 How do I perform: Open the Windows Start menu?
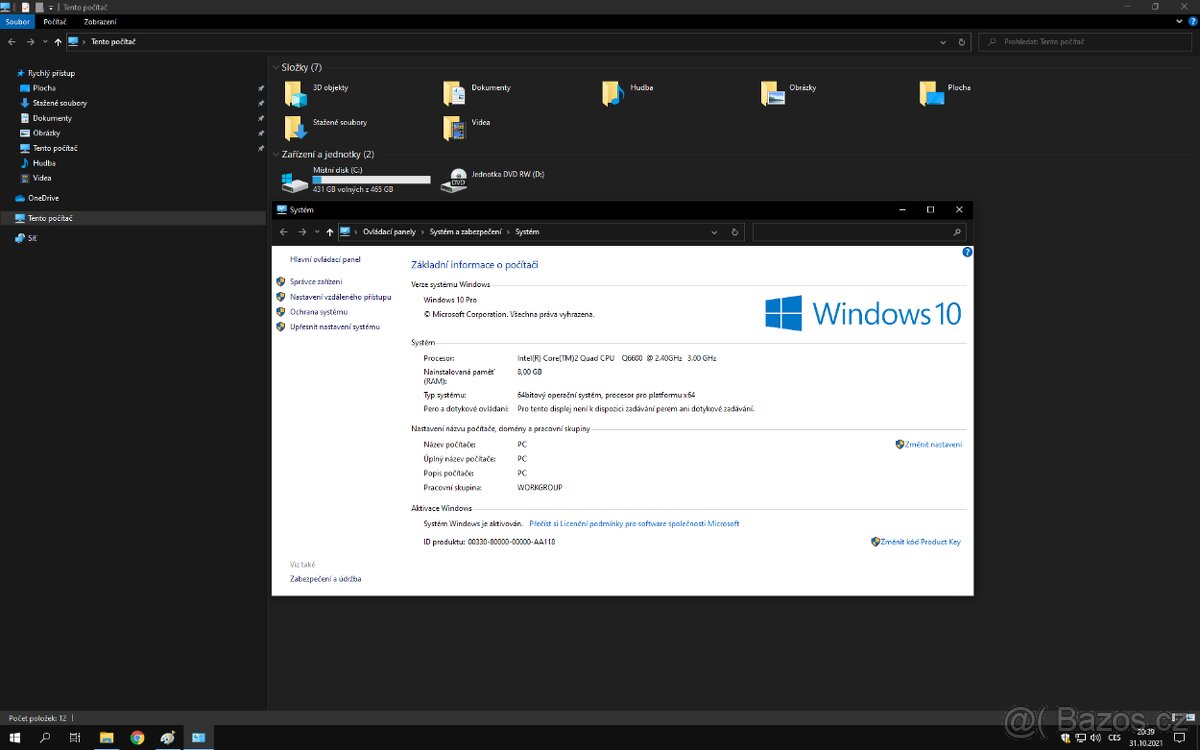(x=14, y=738)
